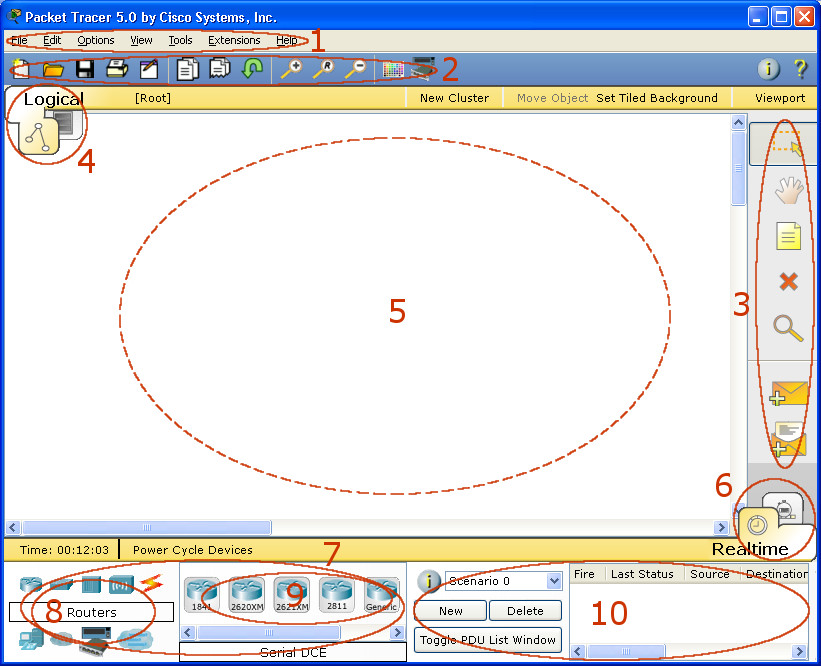821x666 pixels.
Task: Click the Zoom Reset magnifier icon
Action: pos(324,69)
